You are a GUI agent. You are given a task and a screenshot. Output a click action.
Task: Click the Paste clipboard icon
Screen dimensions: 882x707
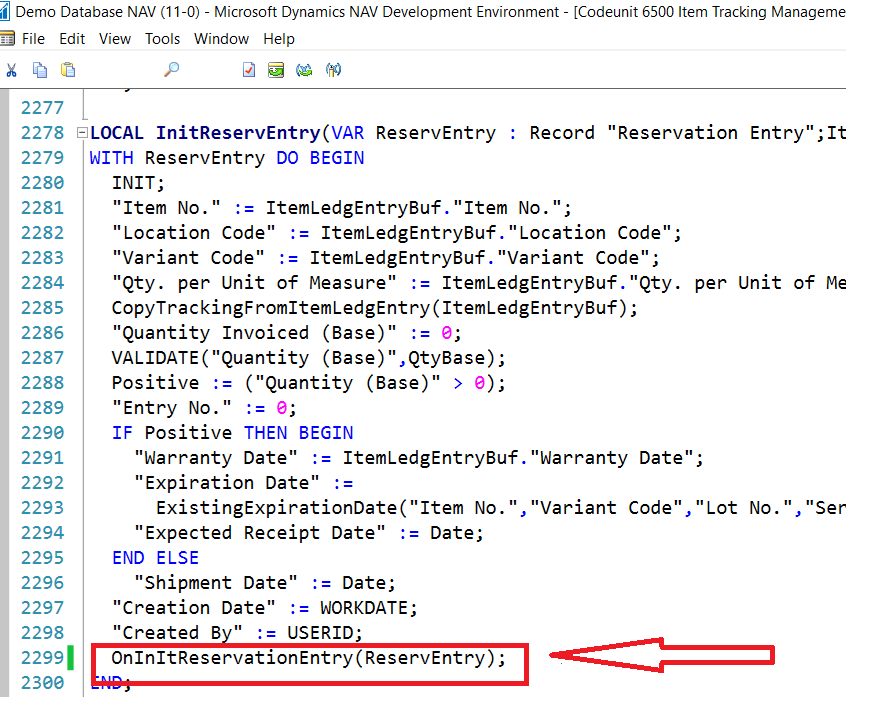[68, 70]
